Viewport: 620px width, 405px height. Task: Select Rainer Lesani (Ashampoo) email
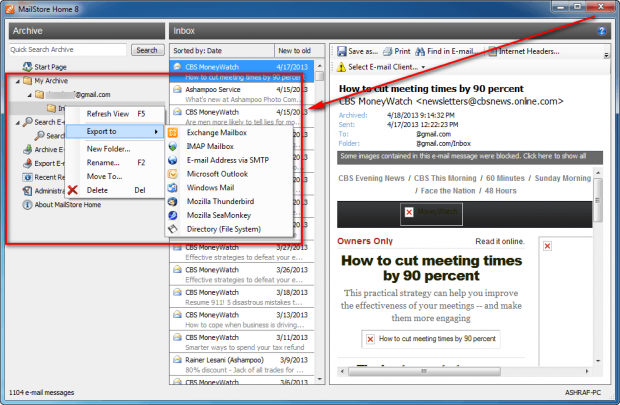[x=242, y=364]
